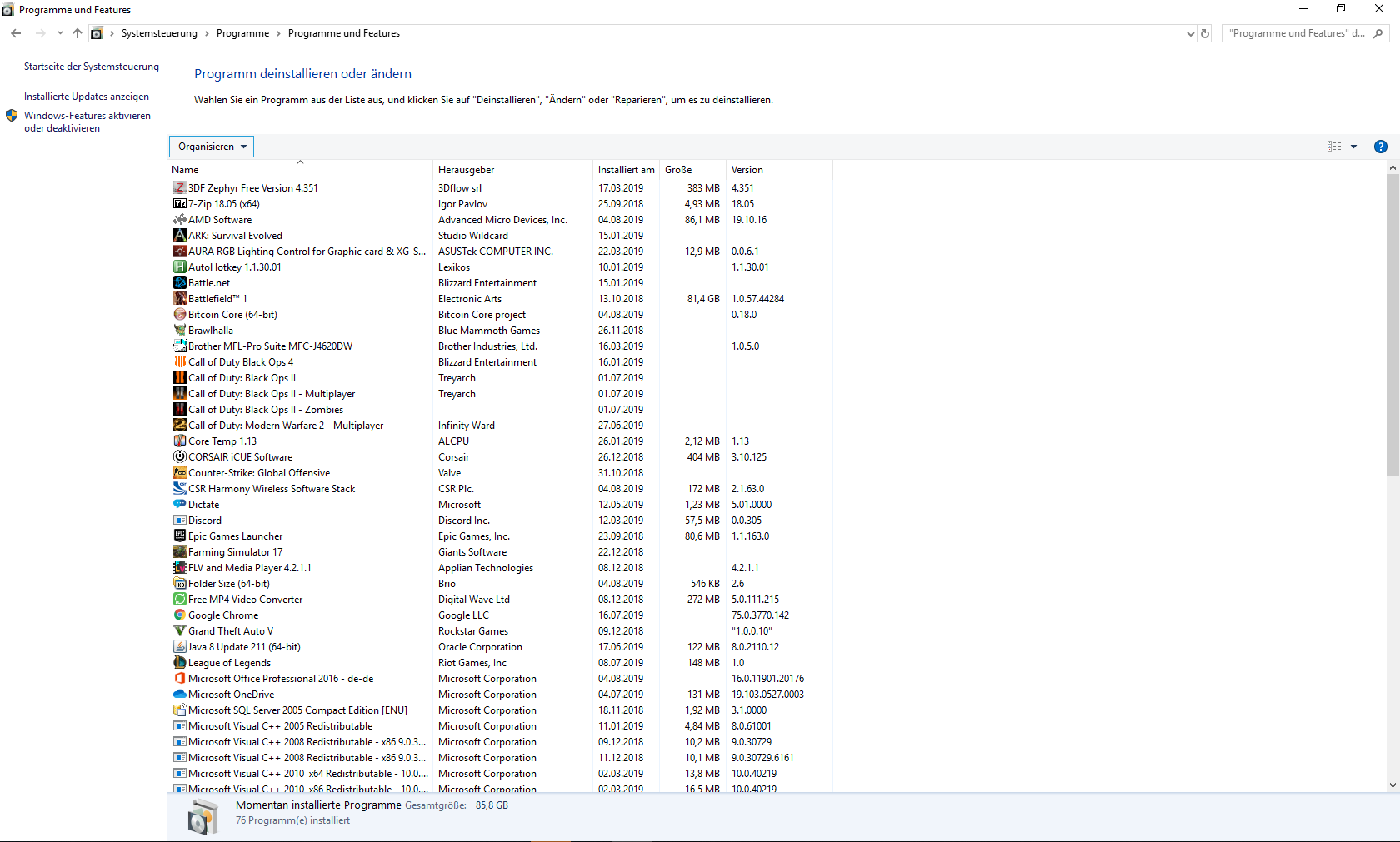Click the search magnifier icon

click(x=1378, y=33)
